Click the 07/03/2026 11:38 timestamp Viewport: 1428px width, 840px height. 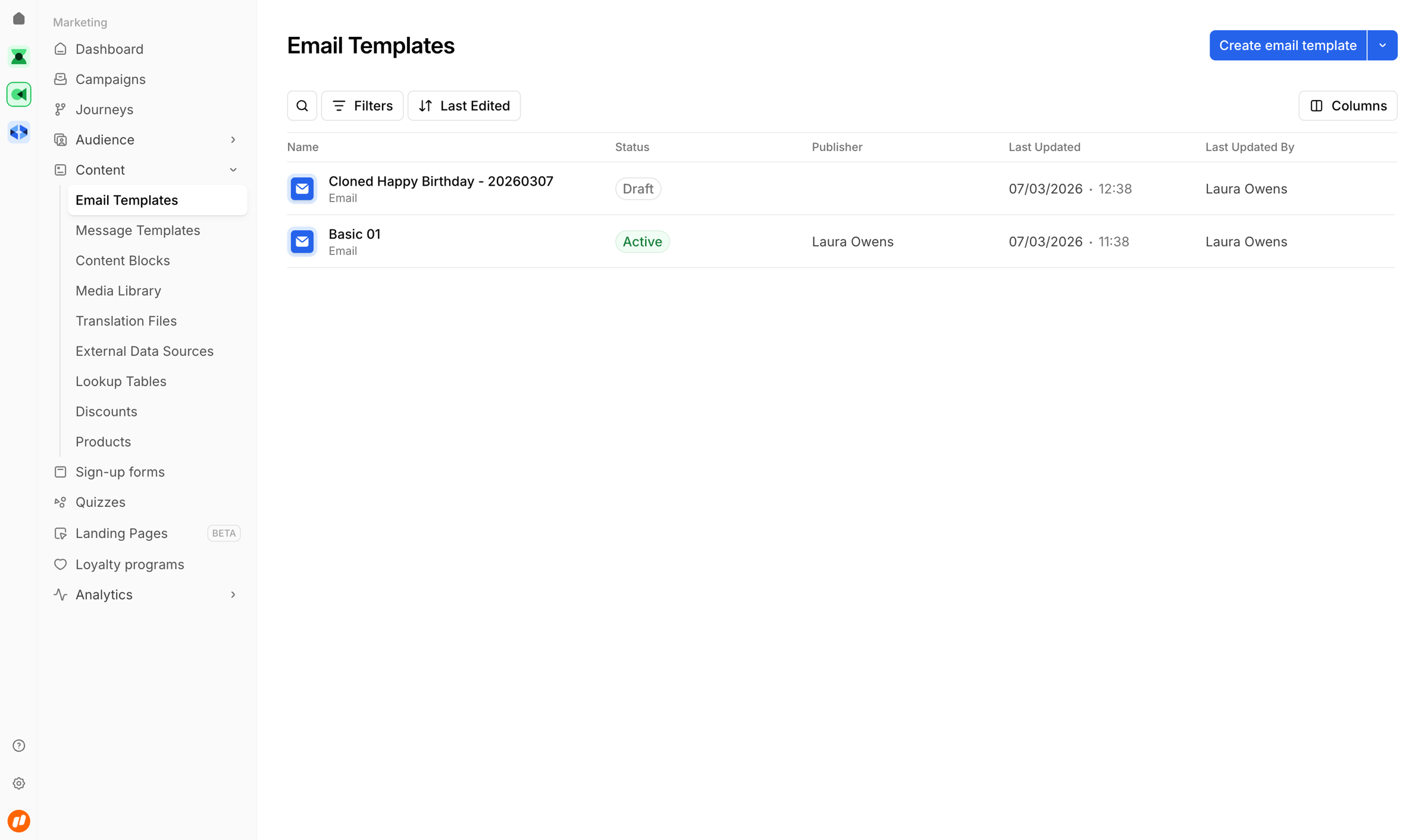point(1069,242)
